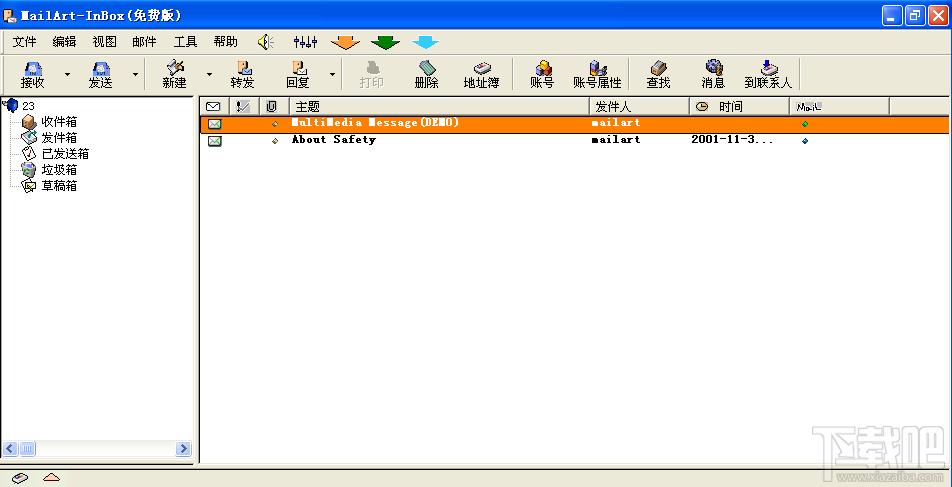Click the 删除 (Delete) toolbar icon

(x=427, y=75)
